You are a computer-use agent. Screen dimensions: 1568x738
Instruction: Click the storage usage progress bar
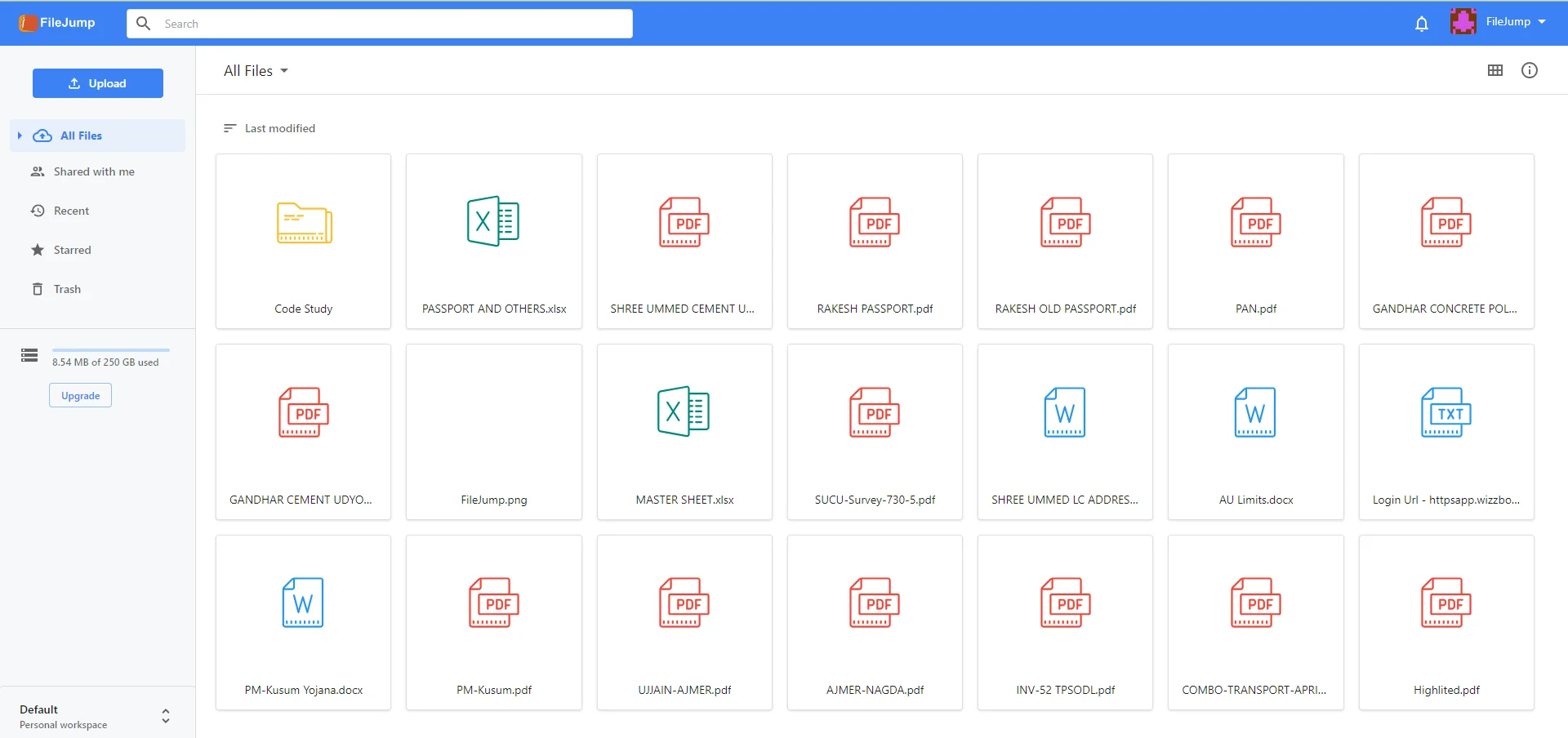(110, 349)
